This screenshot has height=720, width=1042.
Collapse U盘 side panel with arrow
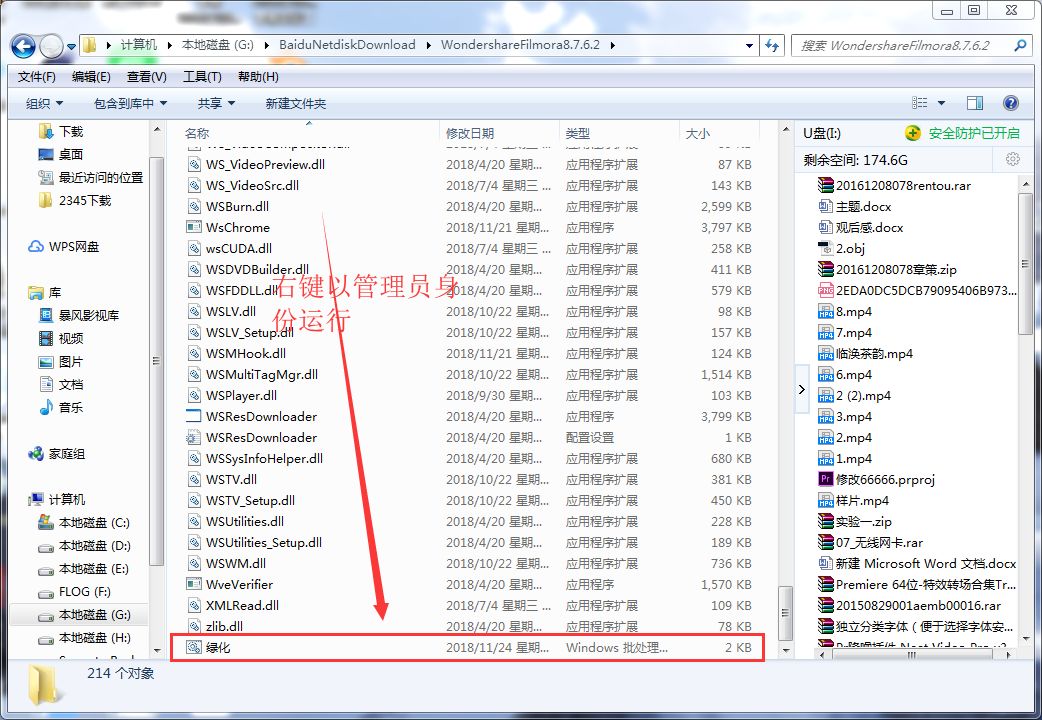[x=802, y=390]
